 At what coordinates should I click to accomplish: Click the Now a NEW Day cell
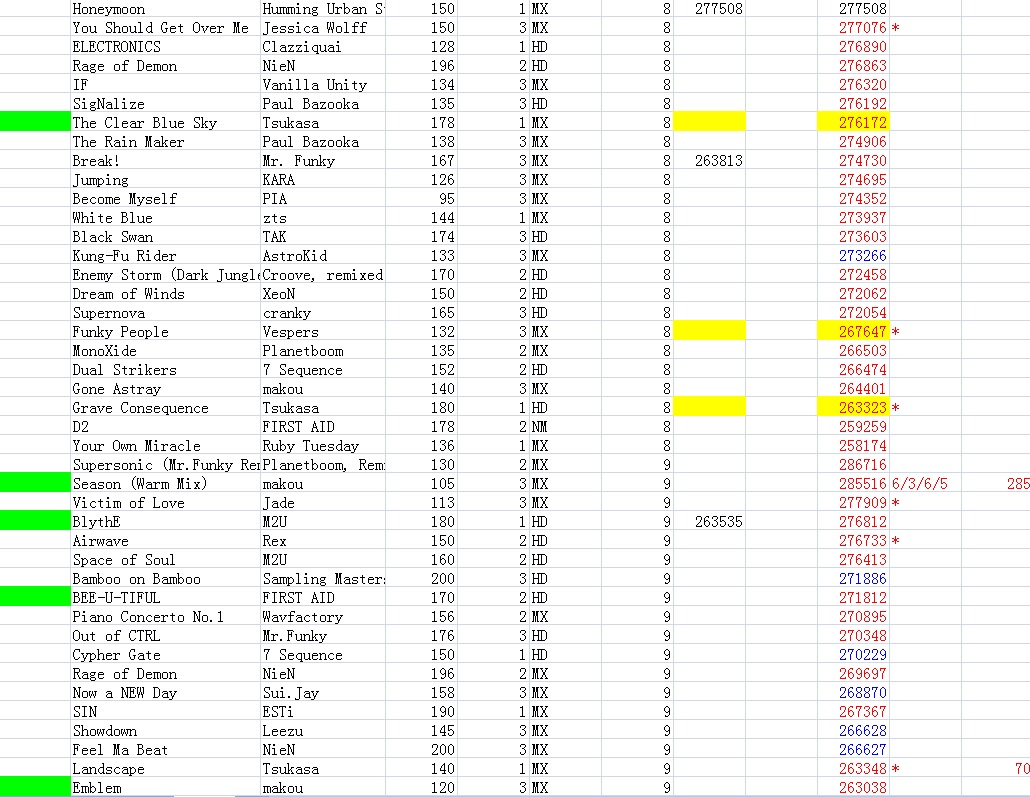pos(165,693)
